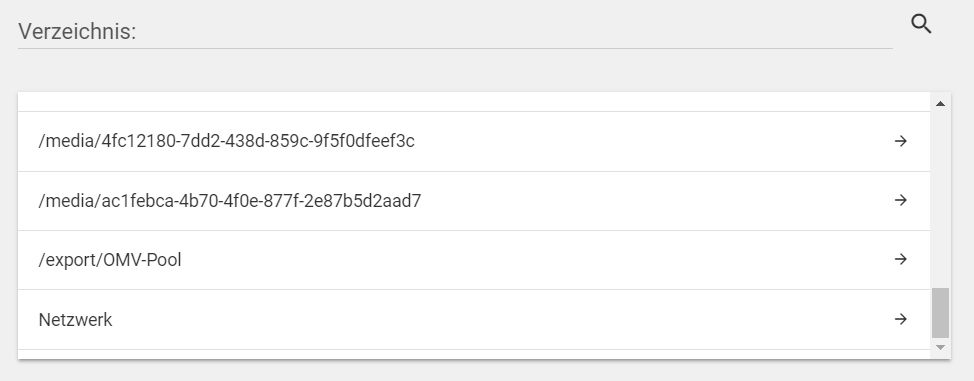The height and width of the screenshot is (381, 974).
Task: Open the Netzwerk list entry
Action: coord(474,319)
